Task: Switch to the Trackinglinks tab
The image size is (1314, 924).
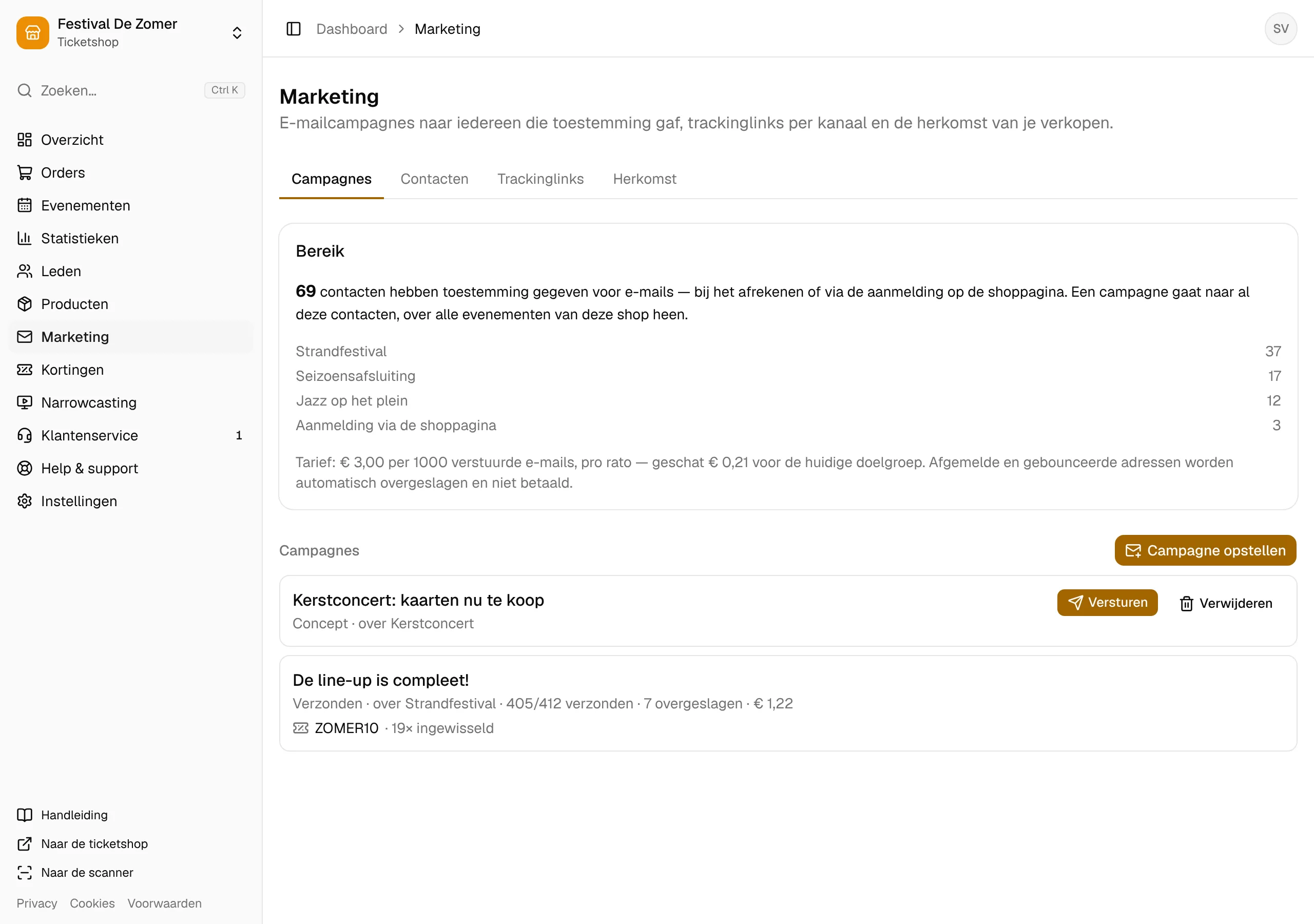Action: [x=541, y=179]
